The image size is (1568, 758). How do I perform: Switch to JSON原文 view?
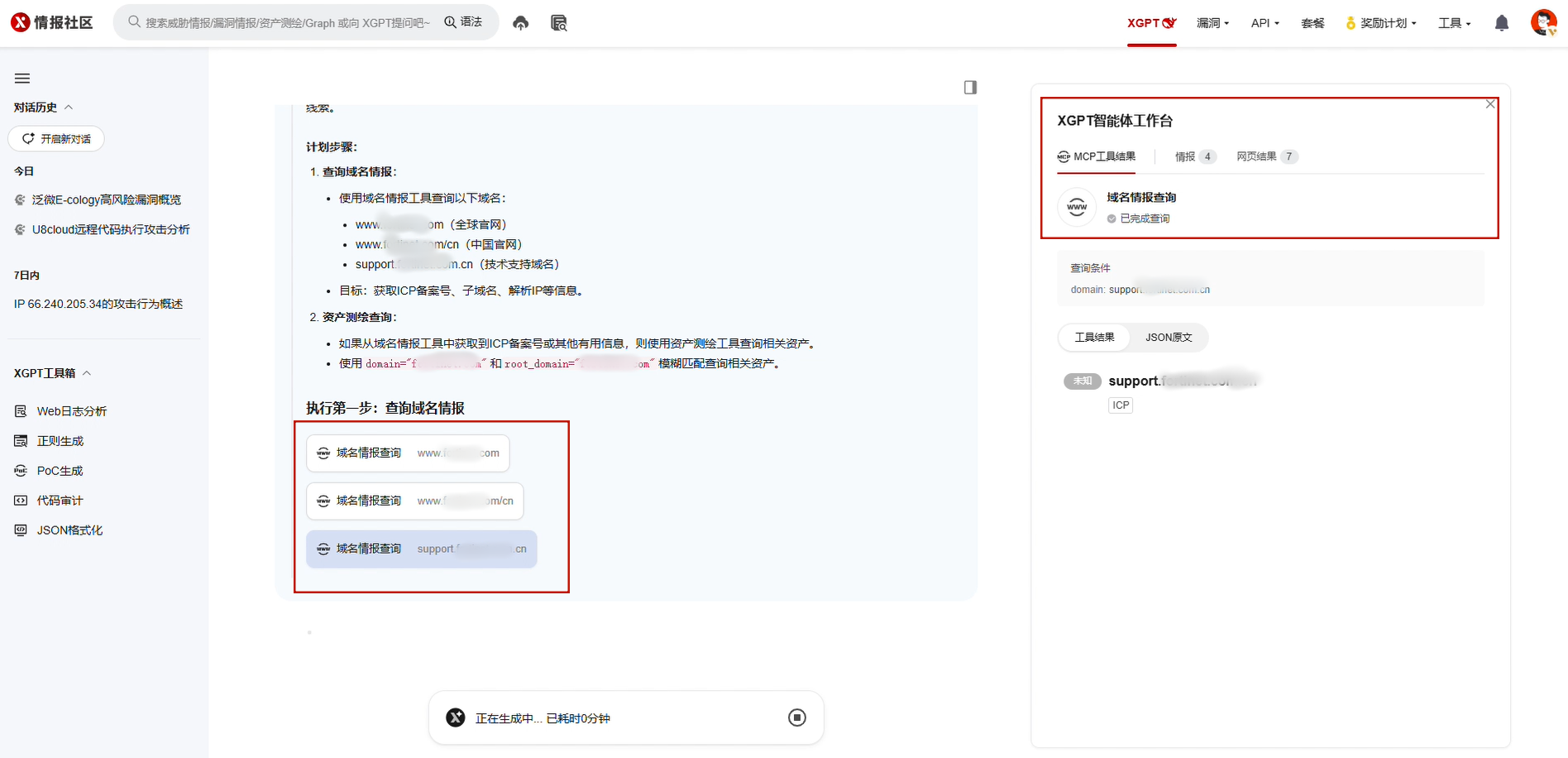pos(1168,338)
